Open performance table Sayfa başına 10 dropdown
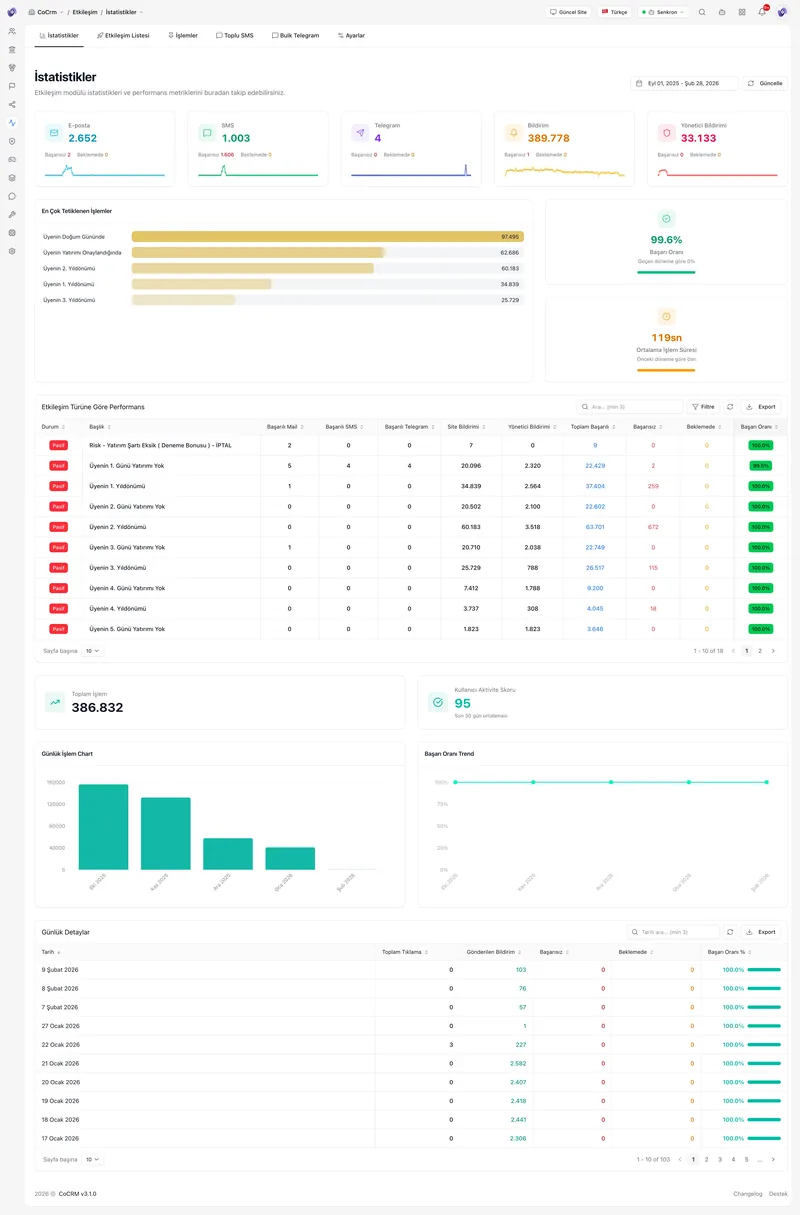The width and height of the screenshot is (800, 1215). 92,651
